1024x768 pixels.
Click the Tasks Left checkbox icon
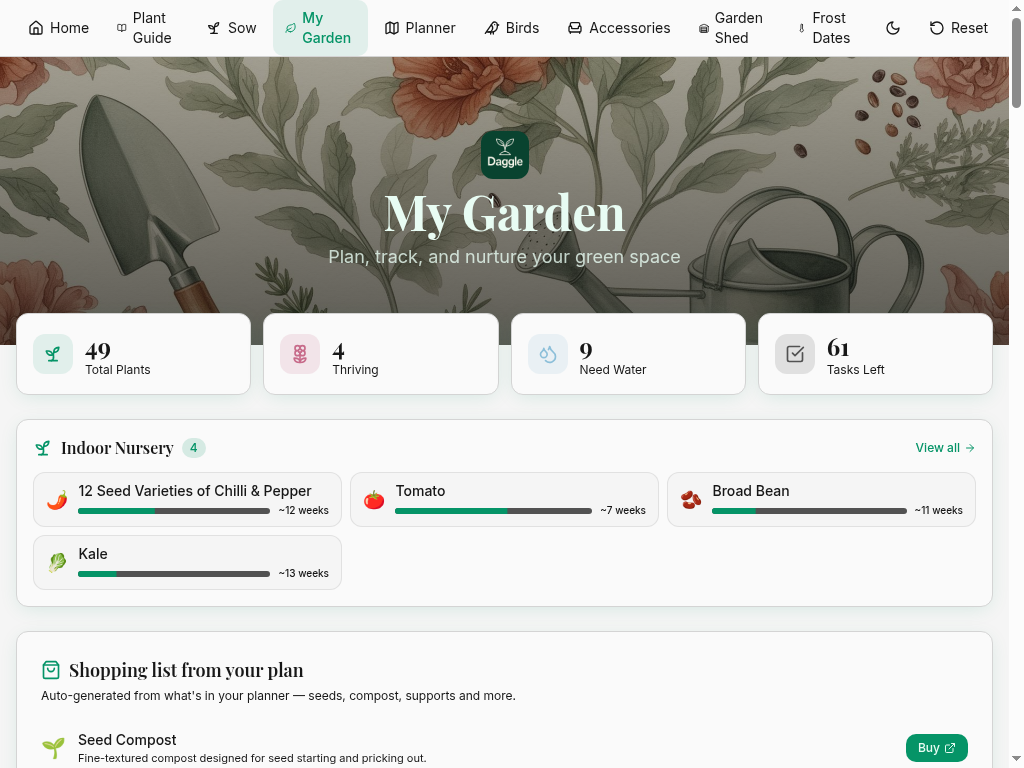[795, 354]
